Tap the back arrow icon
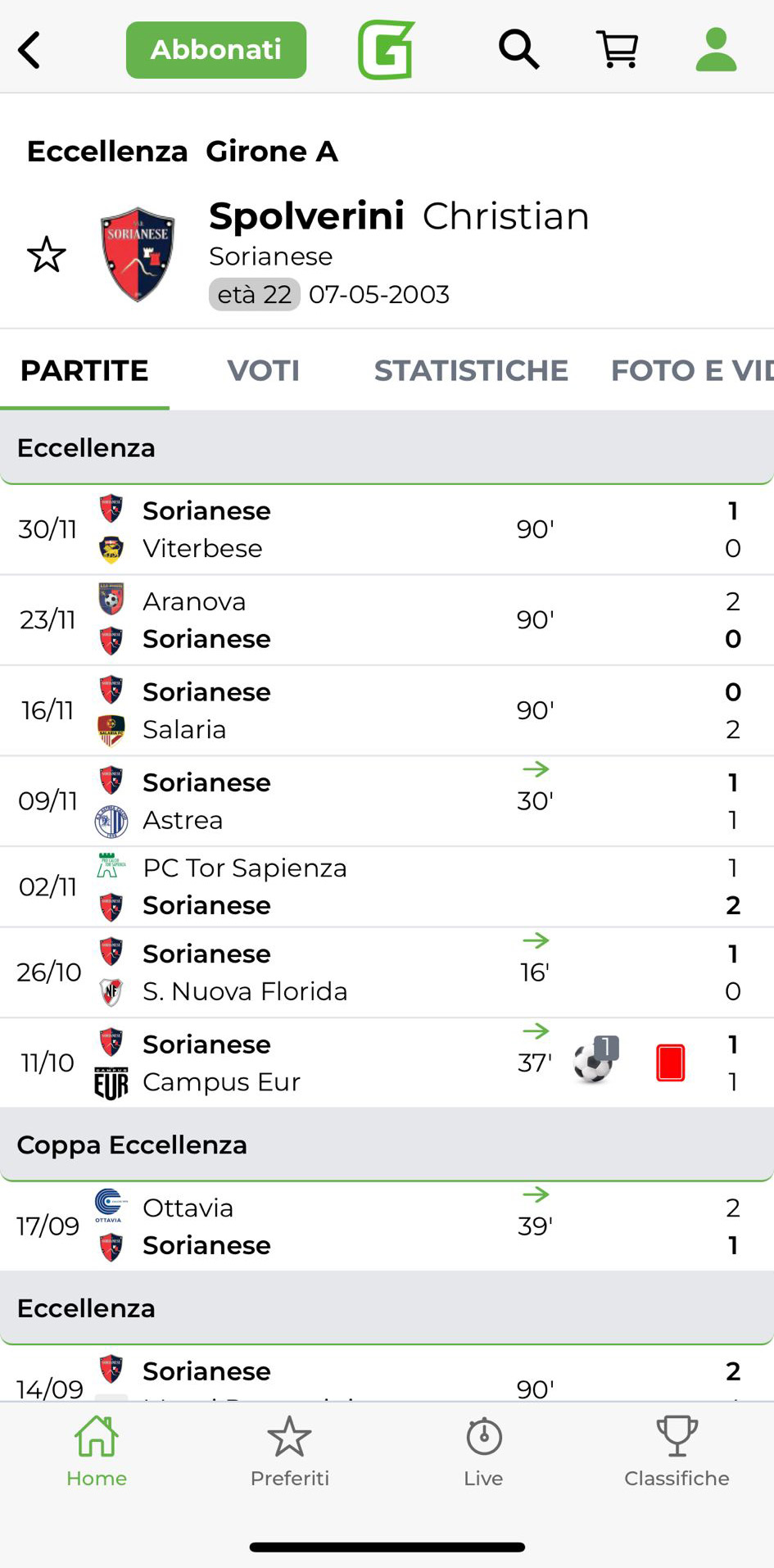This screenshot has width=774, height=1568. click(x=29, y=50)
